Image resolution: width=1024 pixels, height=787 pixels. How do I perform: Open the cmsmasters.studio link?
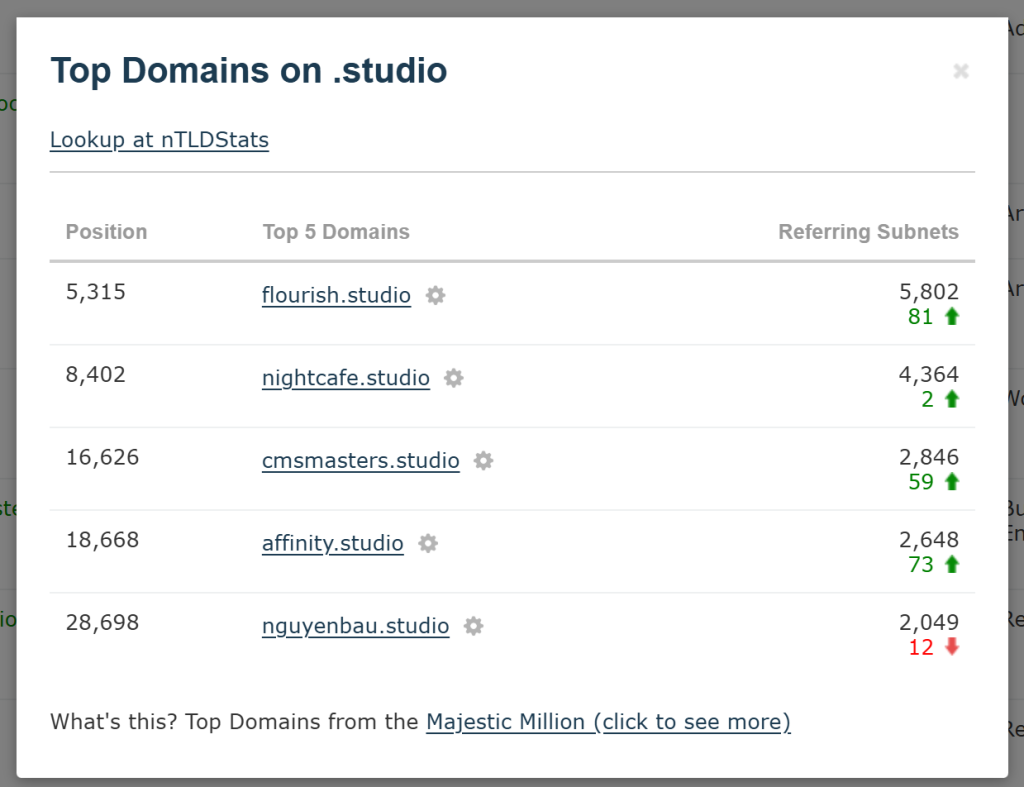coord(360,461)
